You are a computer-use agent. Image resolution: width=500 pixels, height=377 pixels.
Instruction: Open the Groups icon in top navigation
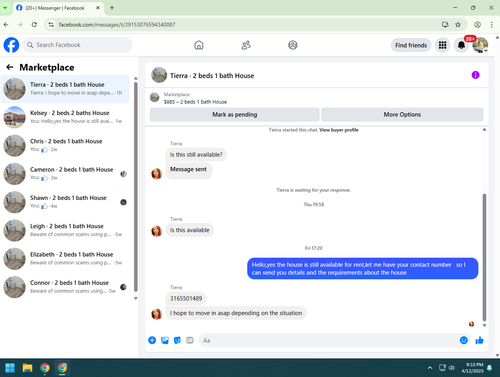pyautogui.click(x=293, y=45)
